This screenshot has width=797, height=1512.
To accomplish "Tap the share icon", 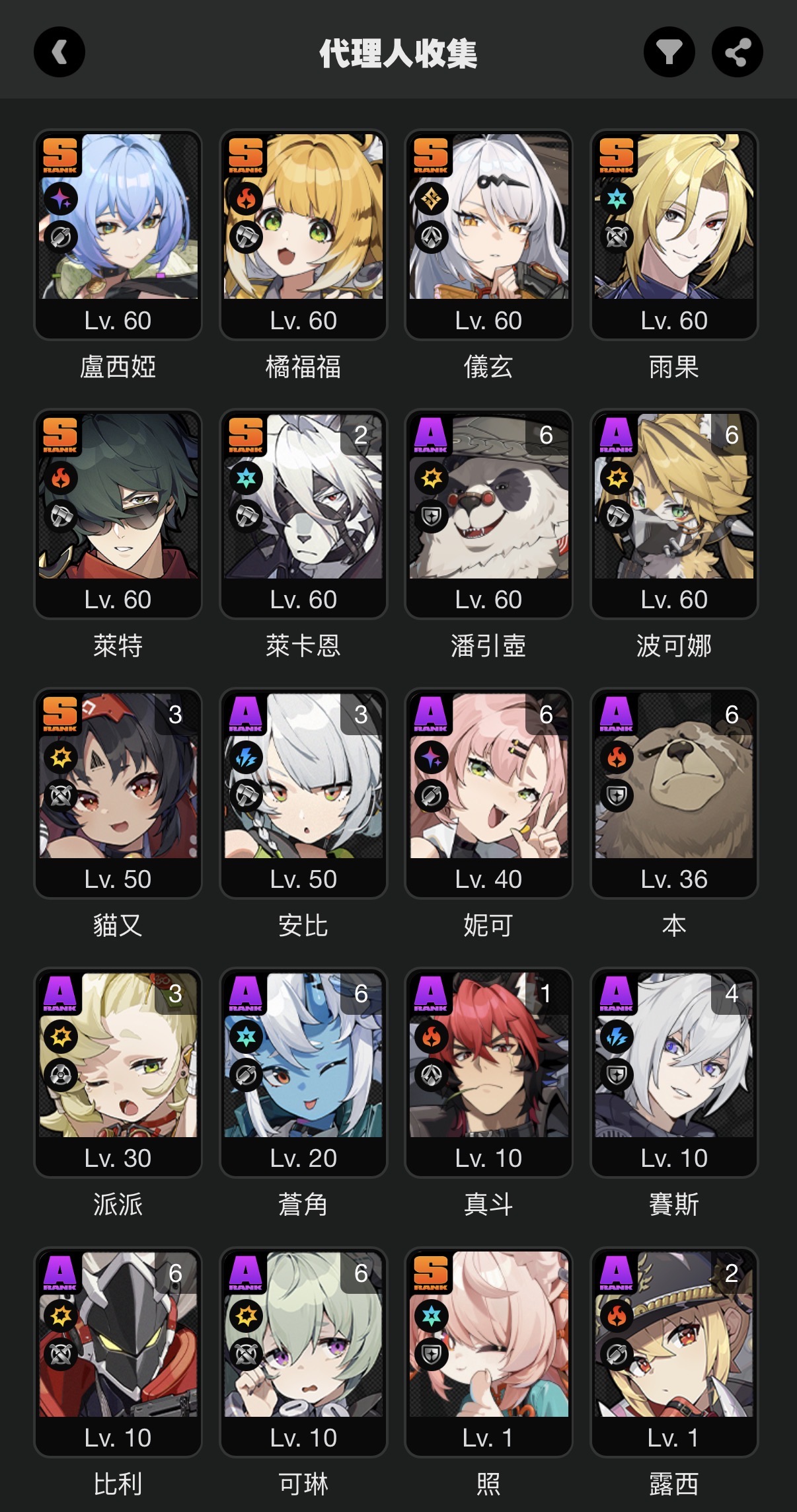I will point(738,52).
